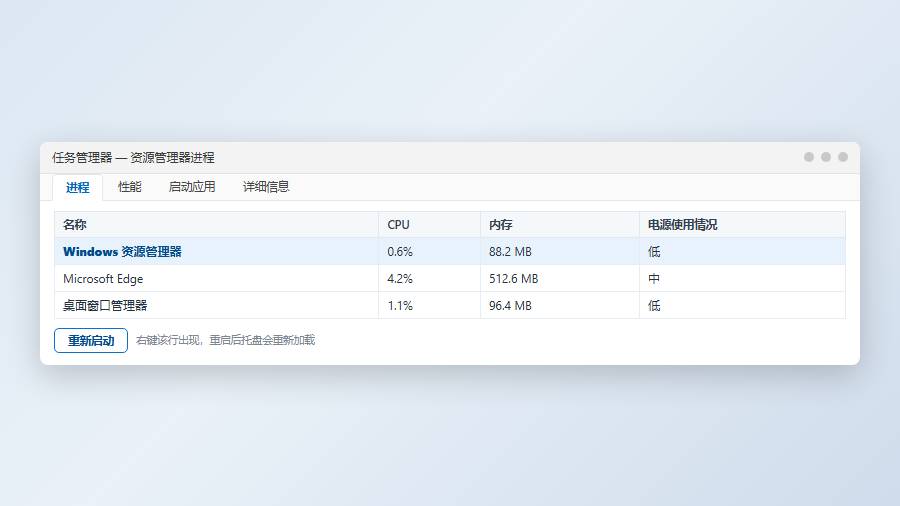
Task: Go to the 启动应用 tab
Action: coord(192,187)
